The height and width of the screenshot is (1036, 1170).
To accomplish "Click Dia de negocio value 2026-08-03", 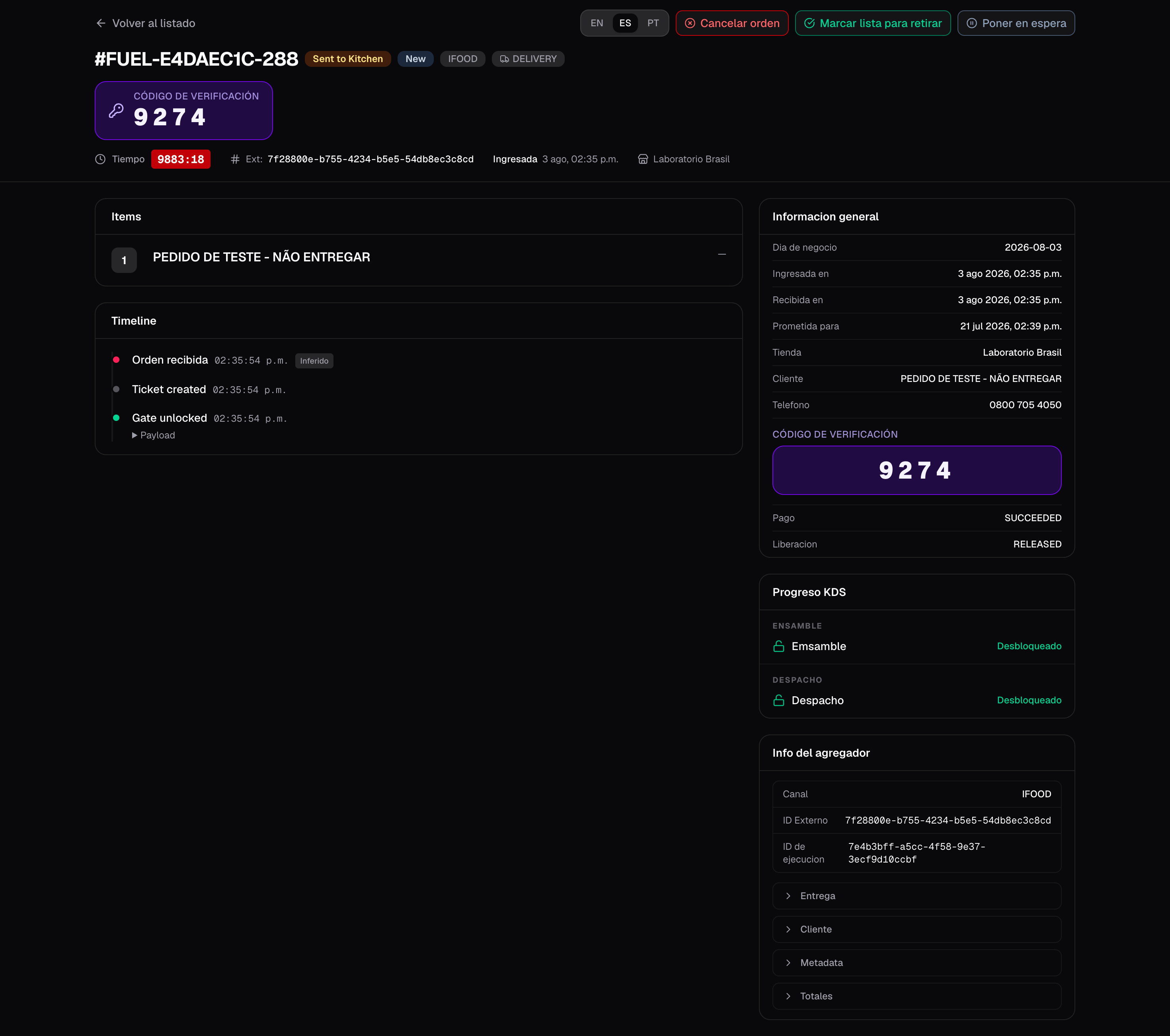I will pos(1033,247).
